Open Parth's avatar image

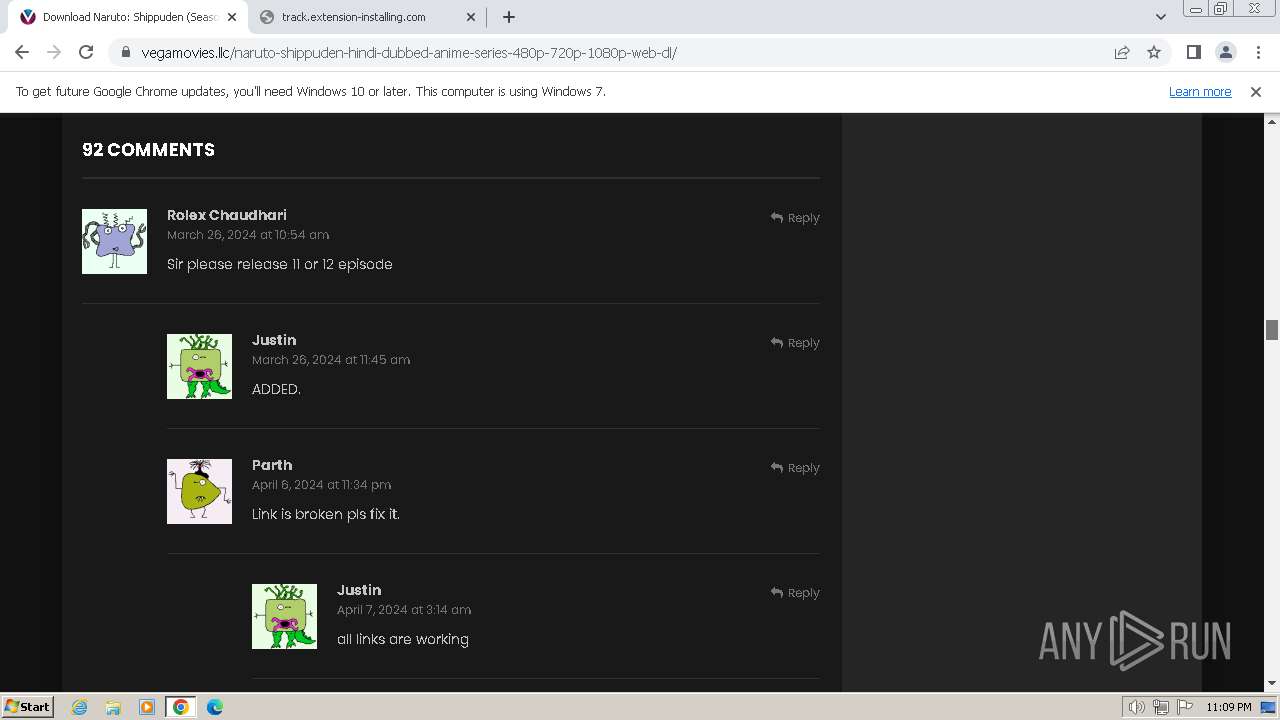pyautogui.click(x=199, y=491)
